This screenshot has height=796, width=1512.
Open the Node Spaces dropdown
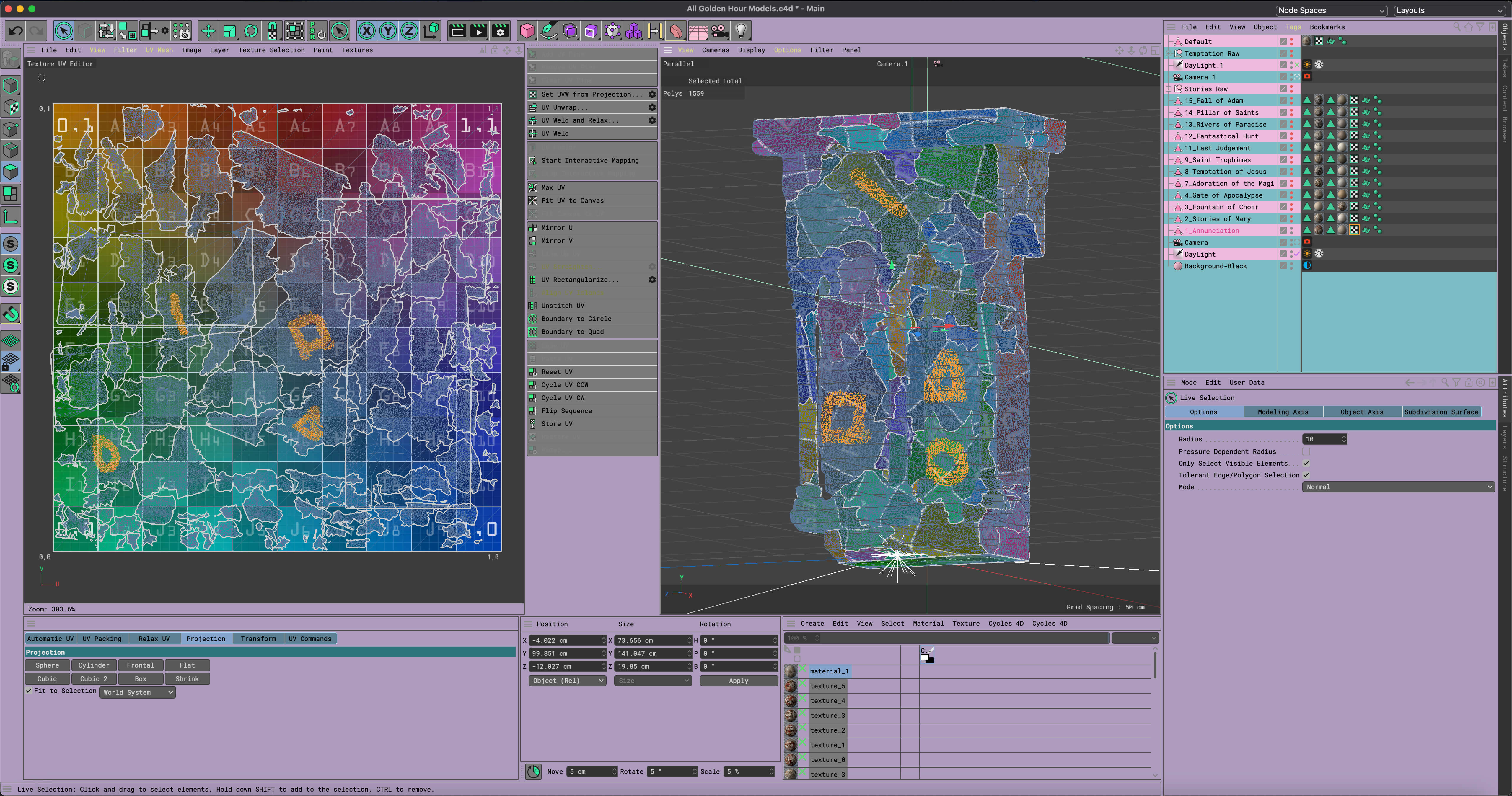pyautogui.click(x=1331, y=10)
